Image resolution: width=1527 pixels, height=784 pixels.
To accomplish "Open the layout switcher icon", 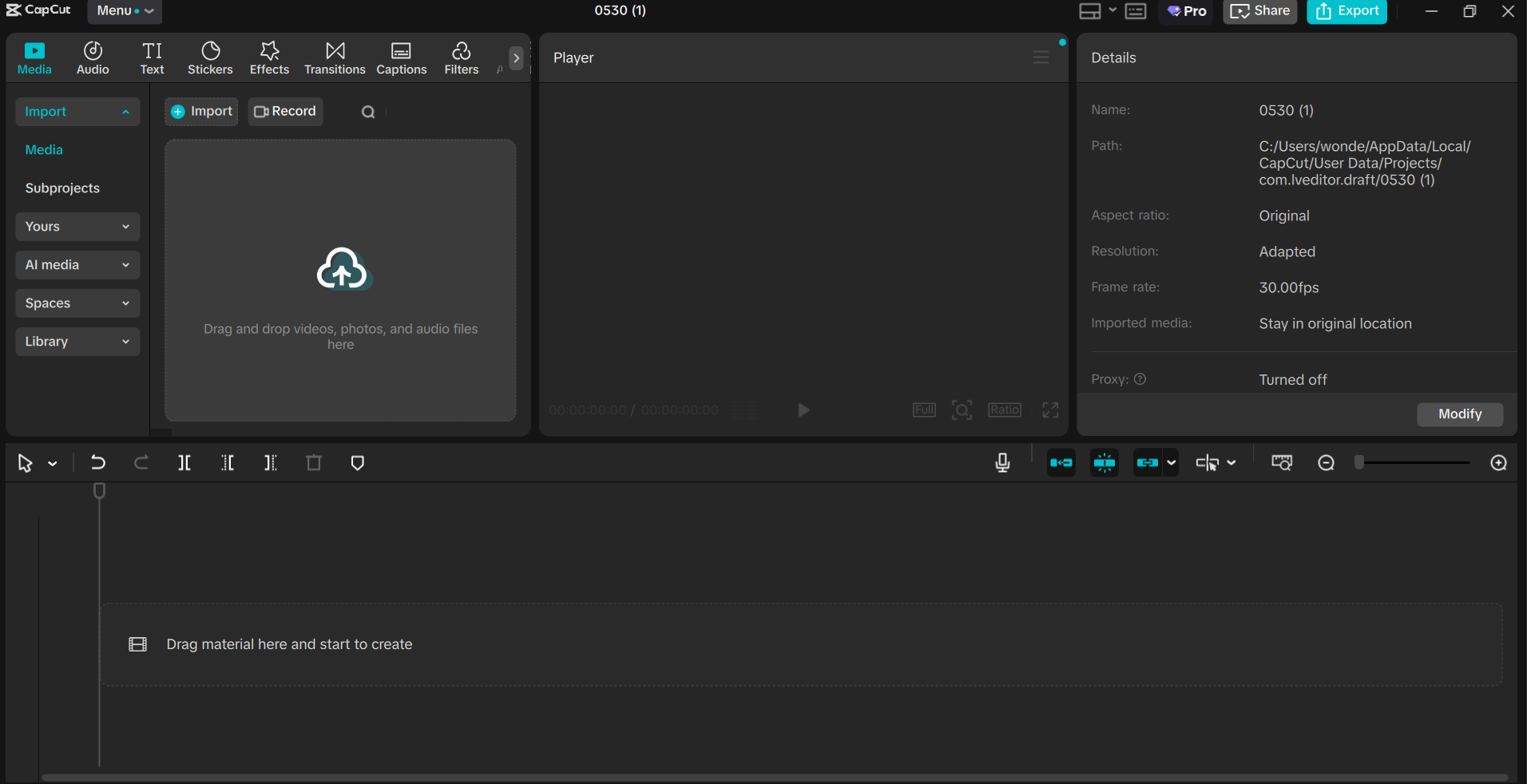I will (1090, 11).
